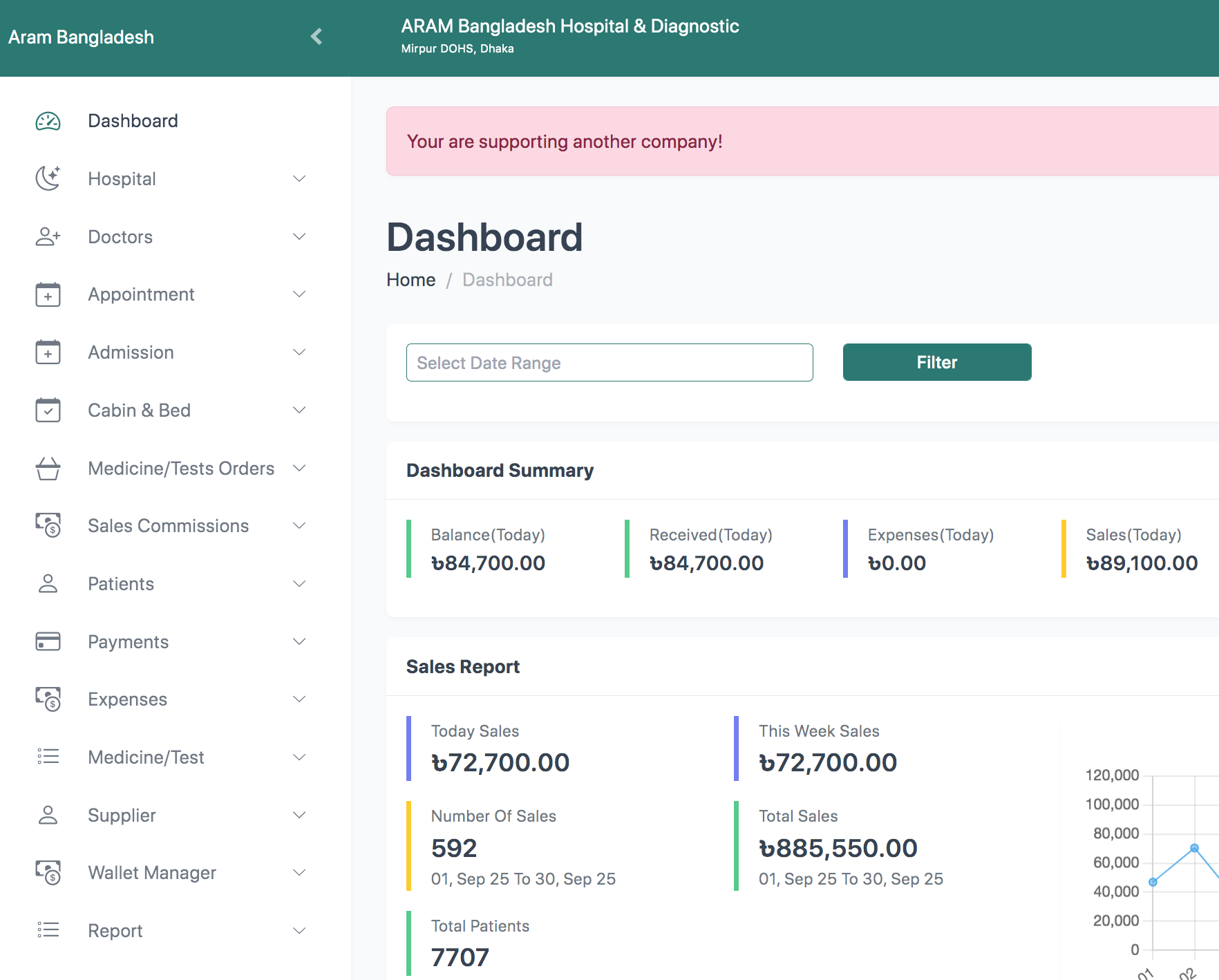Click the Payments credit card icon
Viewport: 1219px width, 980px height.
pos(48,642)
